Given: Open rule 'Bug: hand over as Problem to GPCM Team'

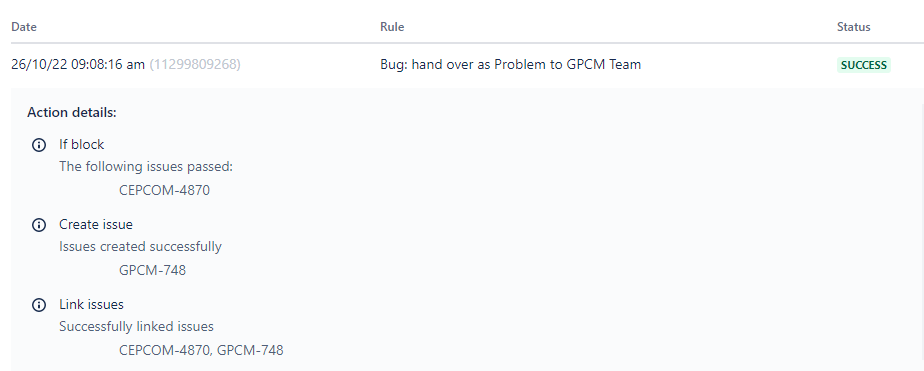Looking at the screenshot, I should pos(510,64).
